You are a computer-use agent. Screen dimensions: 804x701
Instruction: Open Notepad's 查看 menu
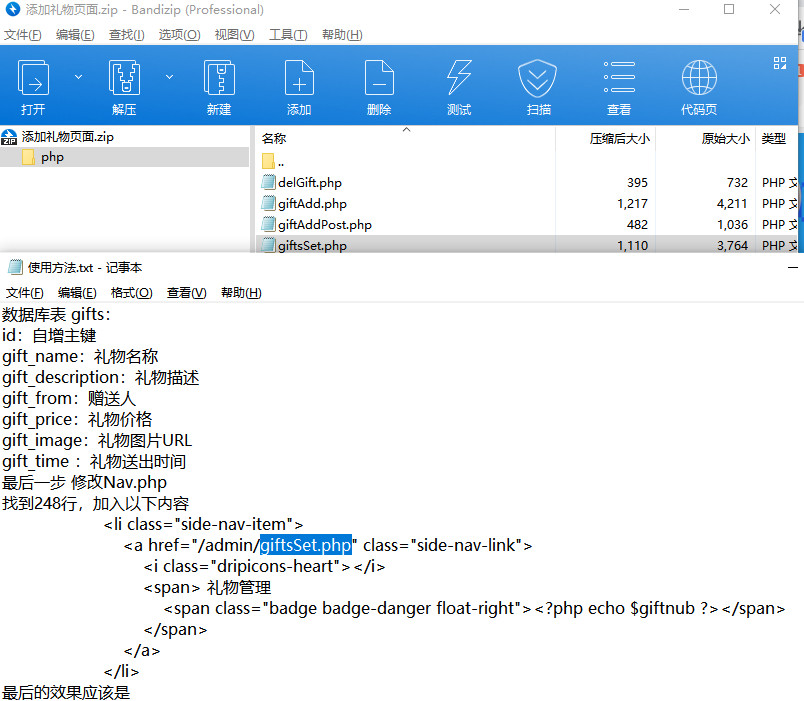coord(186,292)
